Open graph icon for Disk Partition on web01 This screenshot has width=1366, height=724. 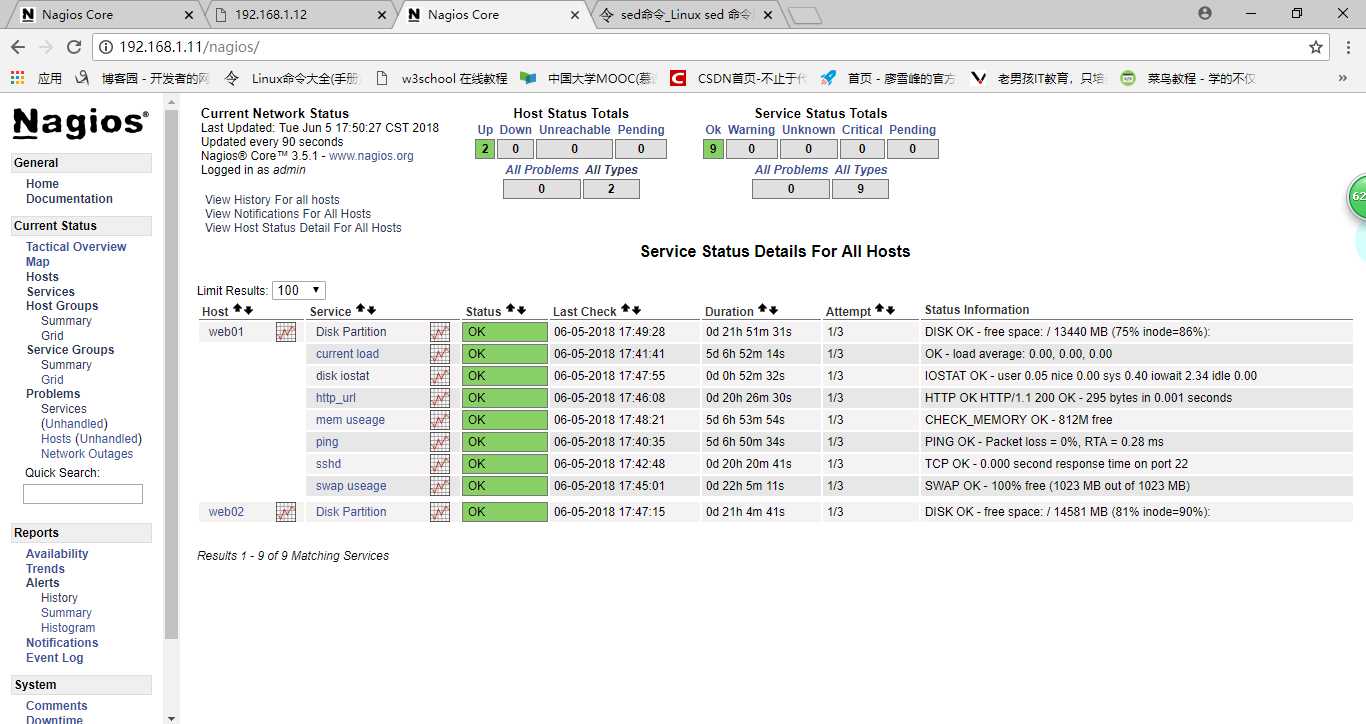pos(440,332)
